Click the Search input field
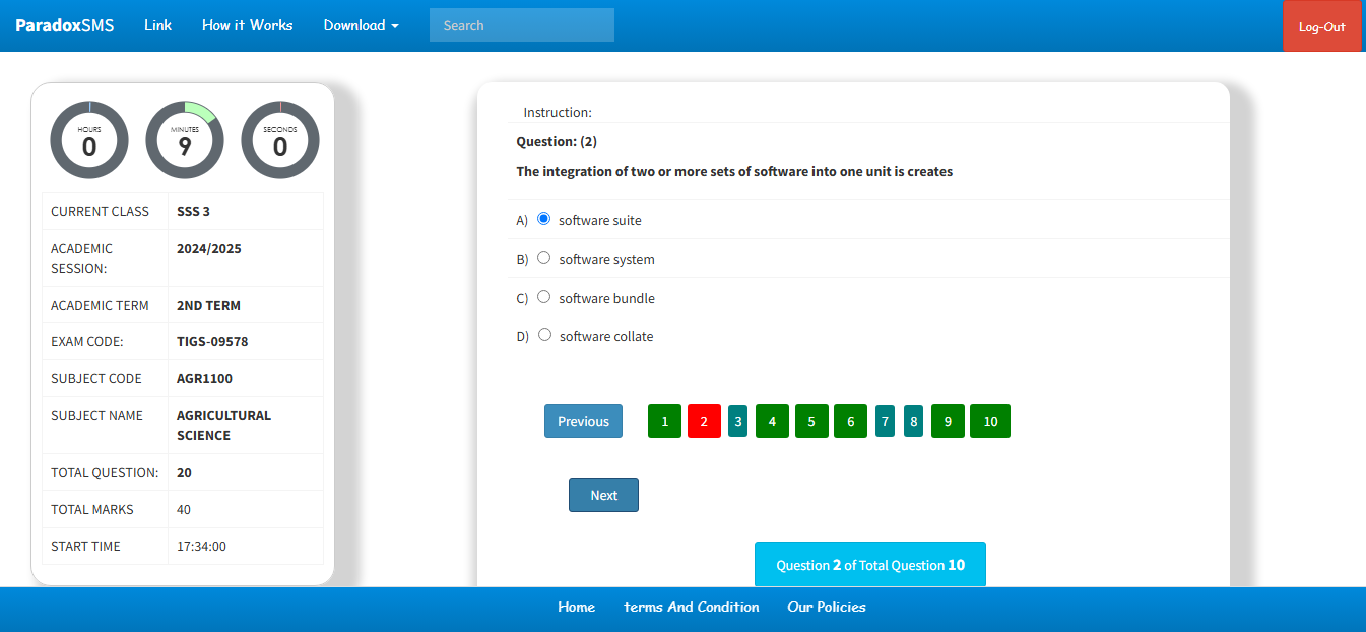The image size is (1366, 632). pyautogui.click(x=521, y=25)
